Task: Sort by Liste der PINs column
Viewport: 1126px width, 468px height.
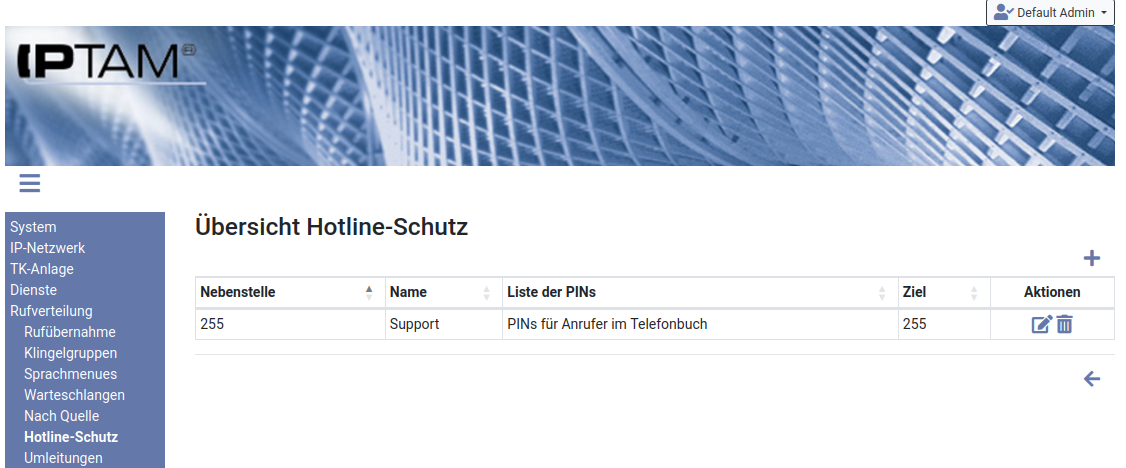Action: (x=699, y=292)
